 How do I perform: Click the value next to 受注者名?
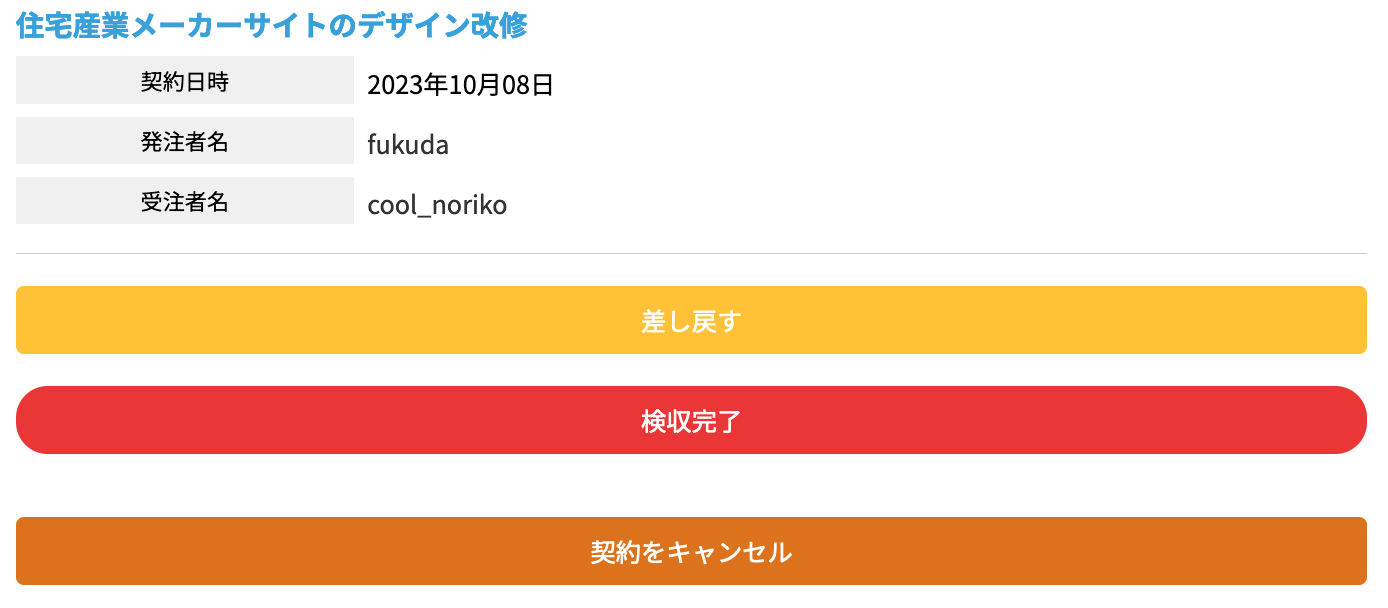tap(437, 205)
